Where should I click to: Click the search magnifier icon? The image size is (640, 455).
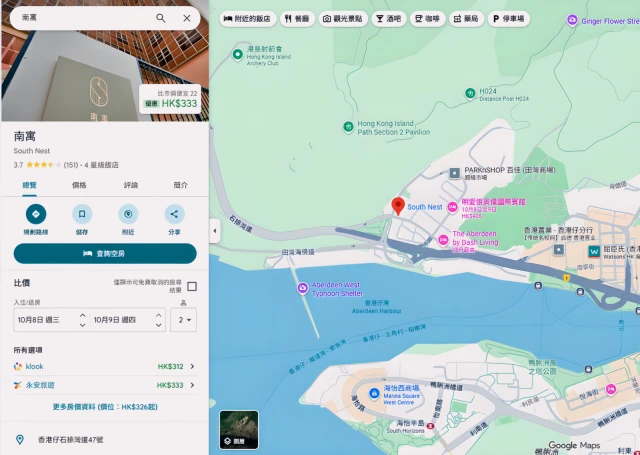[161, 18]
